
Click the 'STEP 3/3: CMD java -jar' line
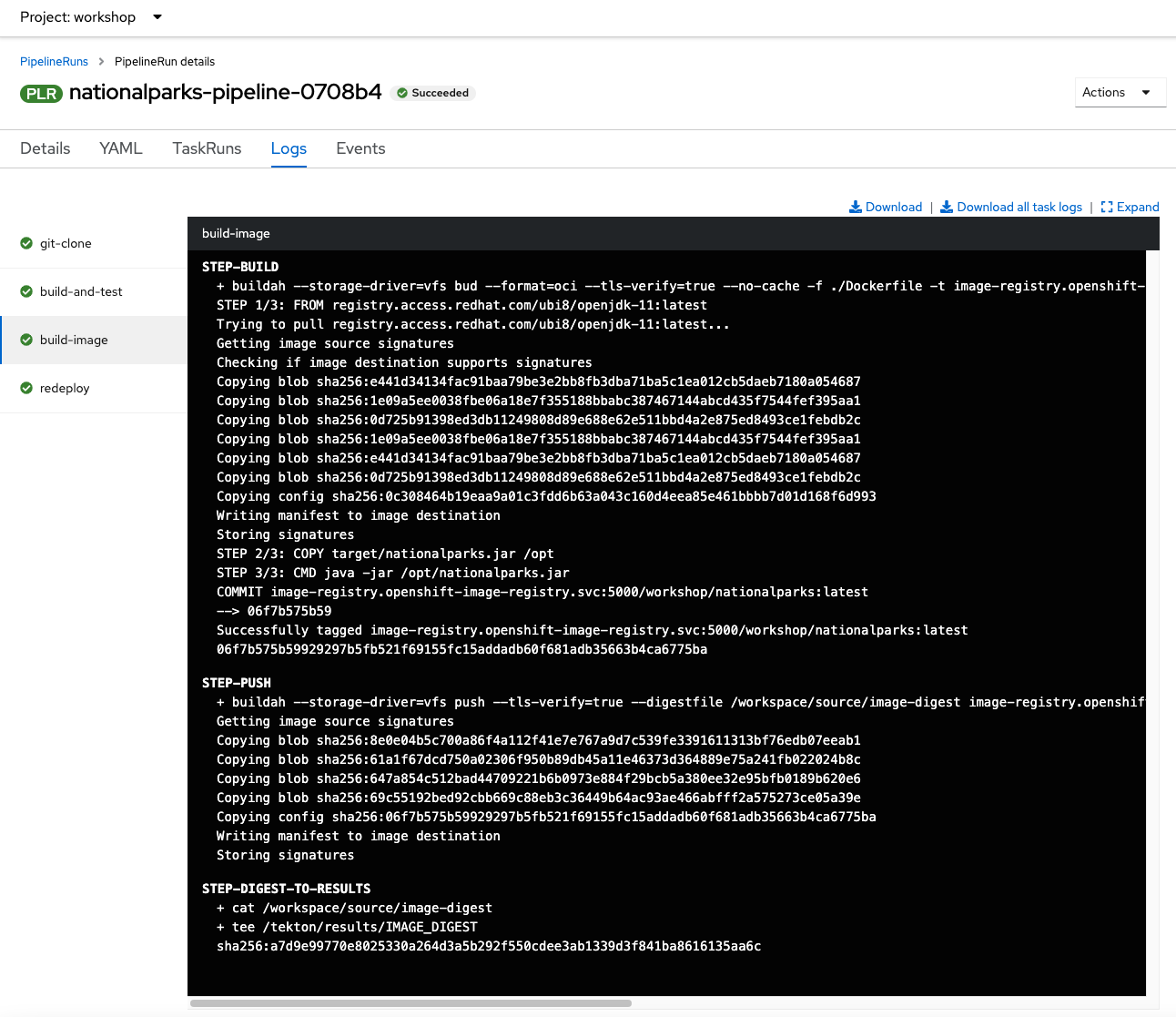click(393, 573)
